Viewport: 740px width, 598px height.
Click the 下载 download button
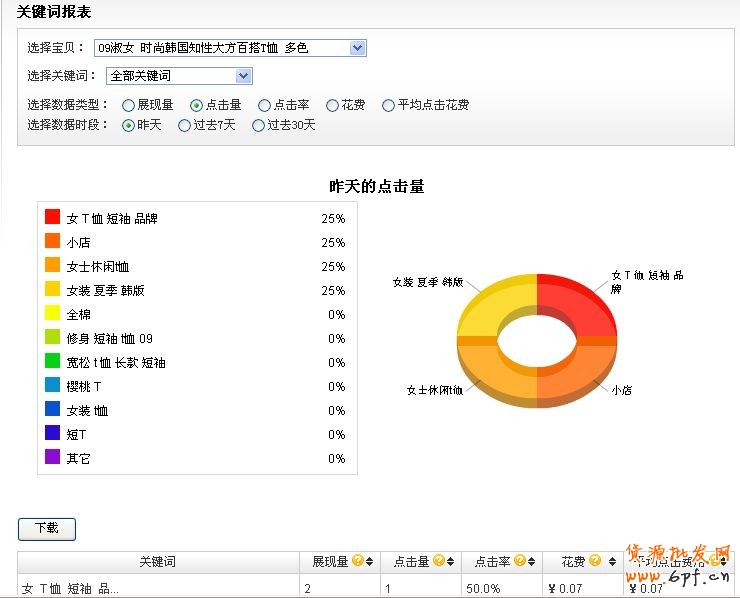[47, 528]
